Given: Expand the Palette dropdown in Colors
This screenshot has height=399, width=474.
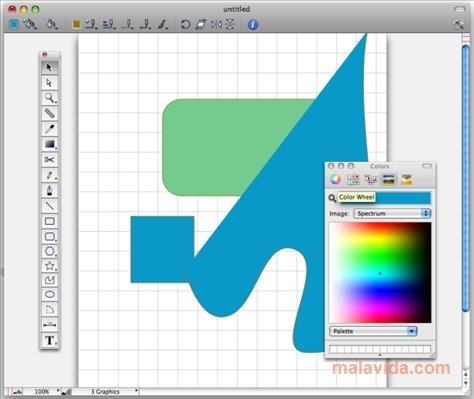Looking at the screenshot, I should 373,331.
